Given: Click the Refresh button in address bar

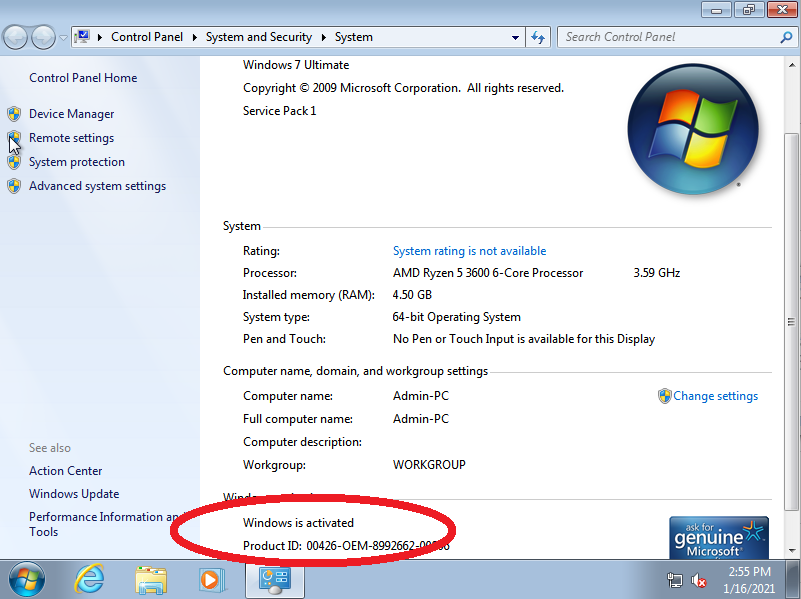Looking at the screenshot, I should [538, 37].
